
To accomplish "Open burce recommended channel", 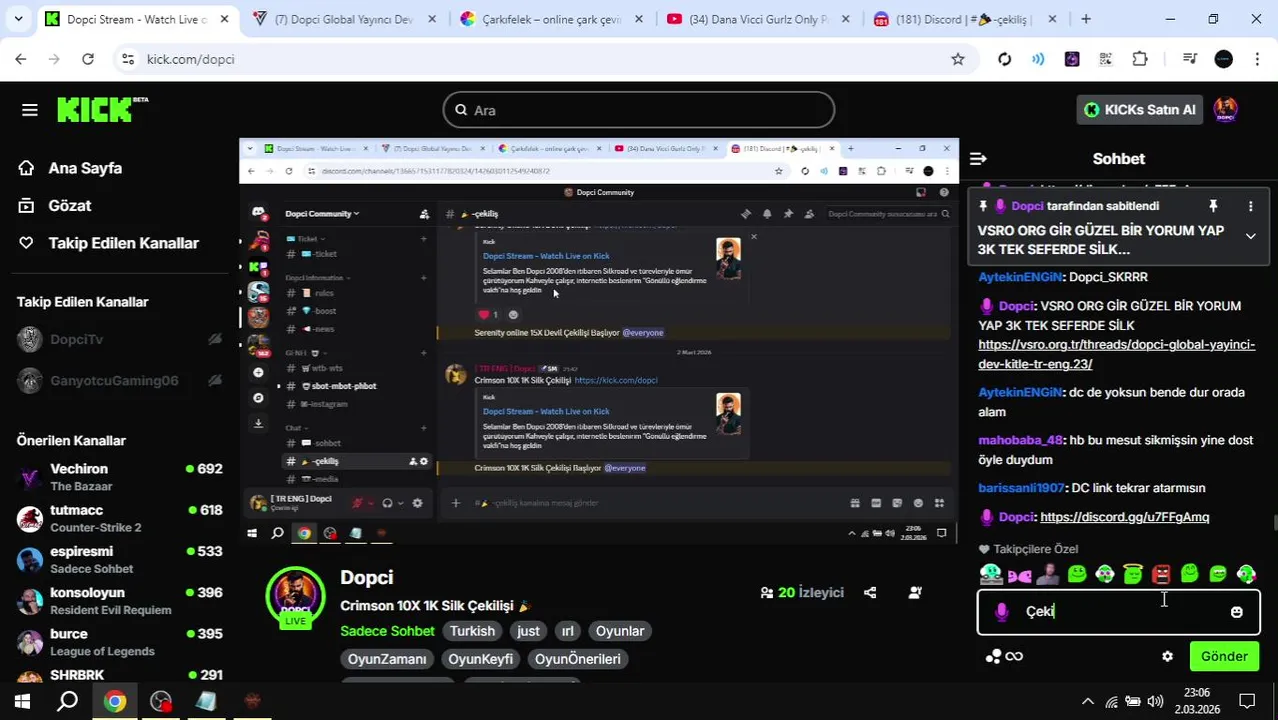I will point(120,642).
